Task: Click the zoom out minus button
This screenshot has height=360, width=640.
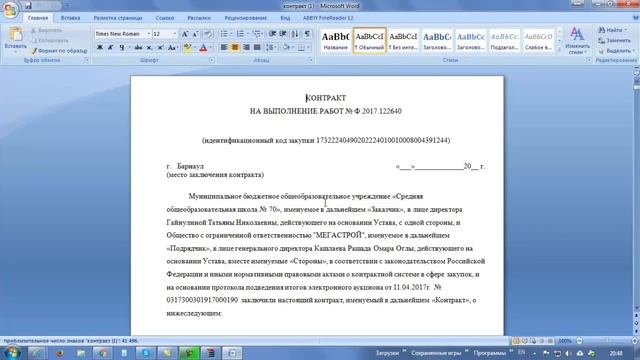Action: click(x=579, y=341)
